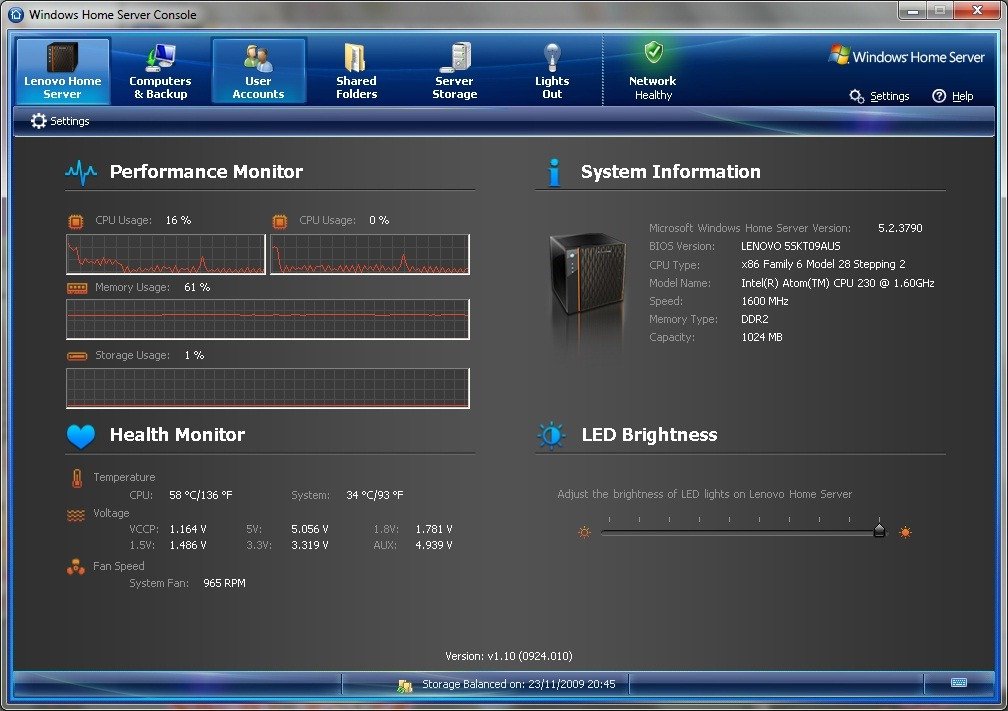The image size is (1008, 711).
Task: Click the keyboard icon in the status bar
Action: tap(959, 683)
